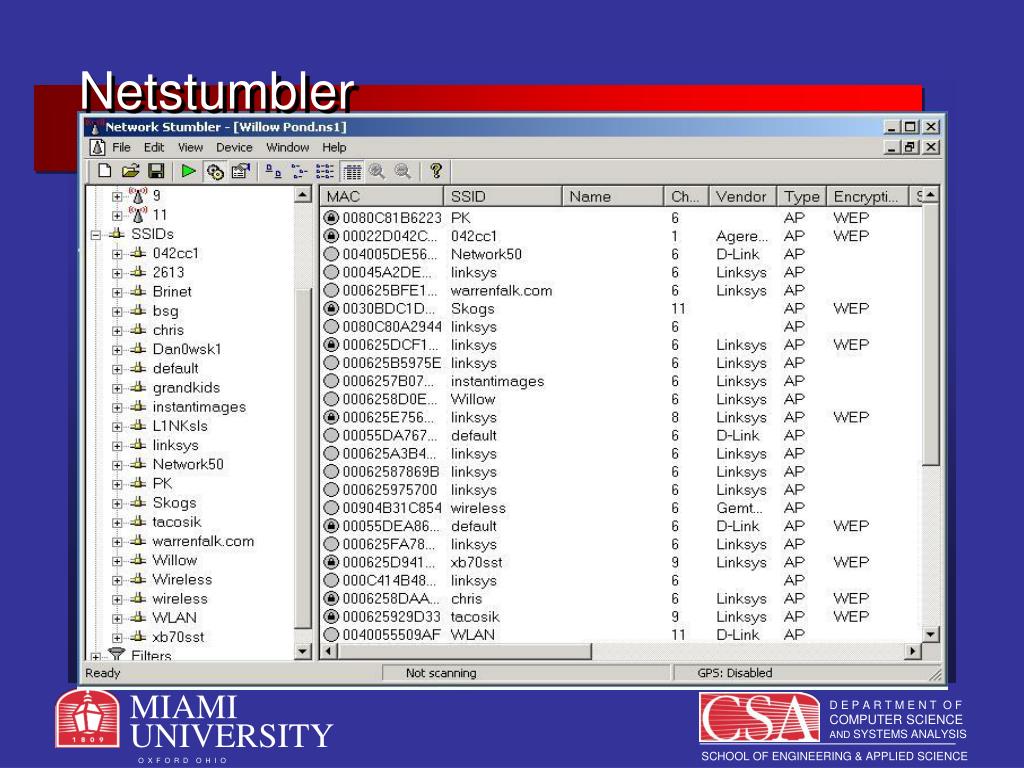Collapse the SSIDs tree node
The image size is (1024, 768).
pyautogui.click(x=96, y=234)
